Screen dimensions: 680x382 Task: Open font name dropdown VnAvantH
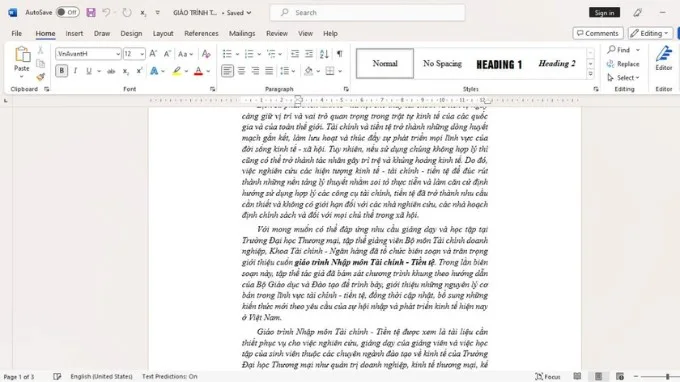(118, 54)
